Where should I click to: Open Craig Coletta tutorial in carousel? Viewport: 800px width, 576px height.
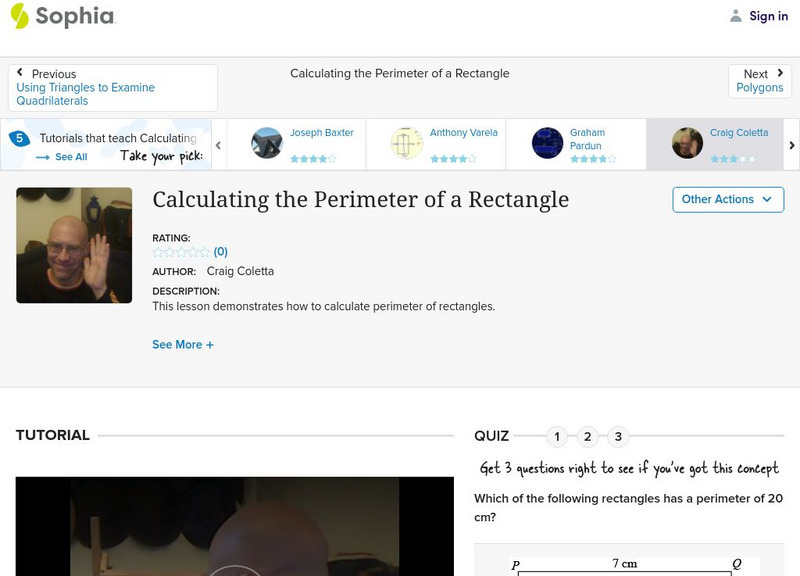click(739, 133)
